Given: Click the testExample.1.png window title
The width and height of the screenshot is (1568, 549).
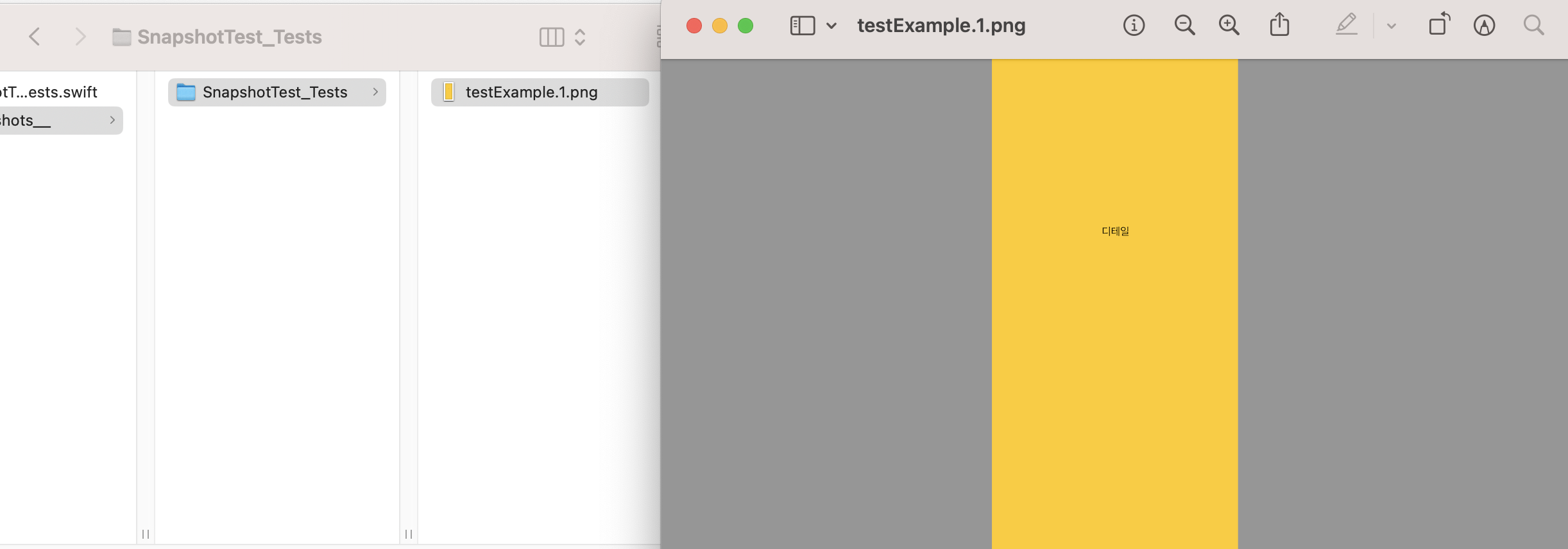Looking at the screenshot, I should coord(941,26).
